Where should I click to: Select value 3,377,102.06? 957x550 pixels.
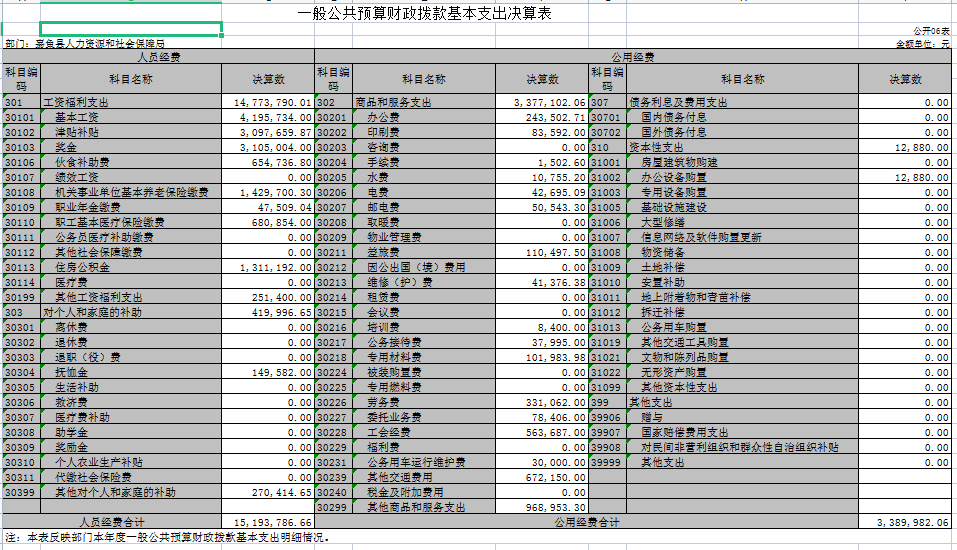[542, 102]
